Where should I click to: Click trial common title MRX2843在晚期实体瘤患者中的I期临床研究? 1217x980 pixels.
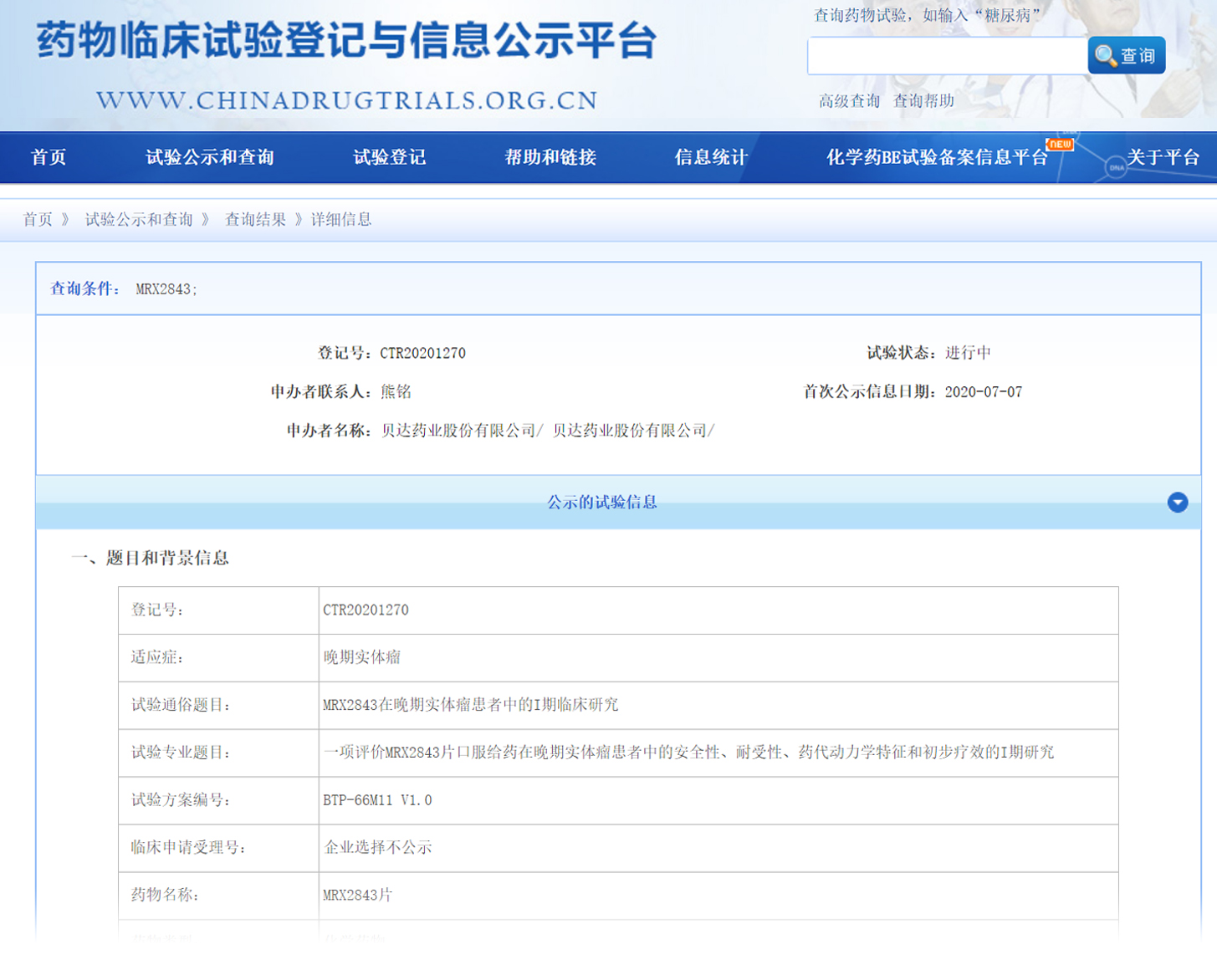tap(470, 705)
